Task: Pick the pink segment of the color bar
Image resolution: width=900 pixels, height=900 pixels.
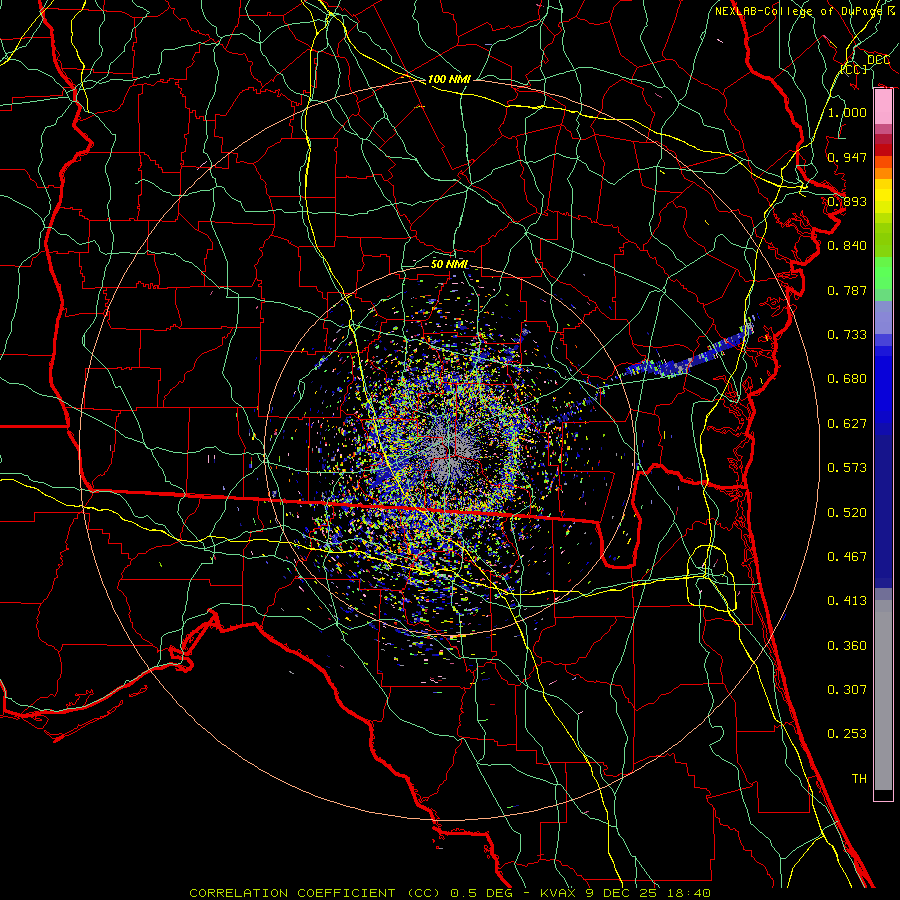Action: tap(883, 107)
